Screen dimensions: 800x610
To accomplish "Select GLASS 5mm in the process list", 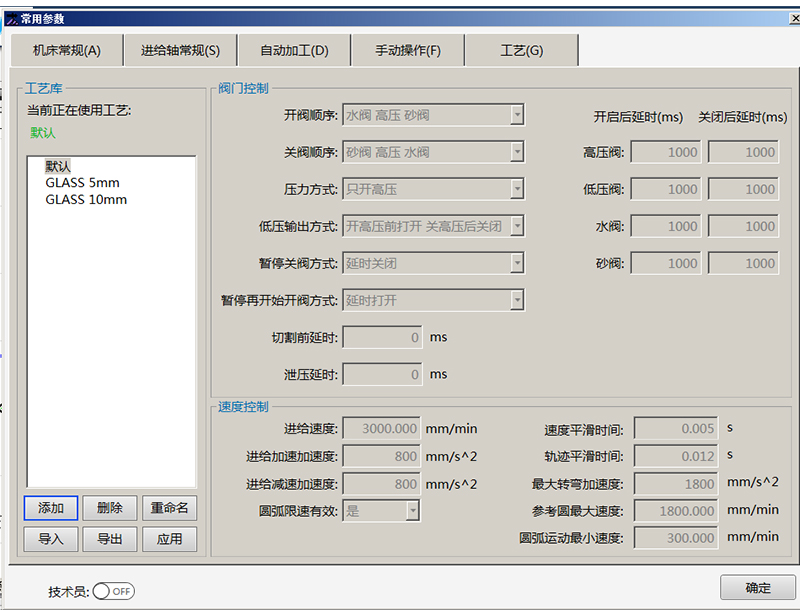I will coord(82,183).
